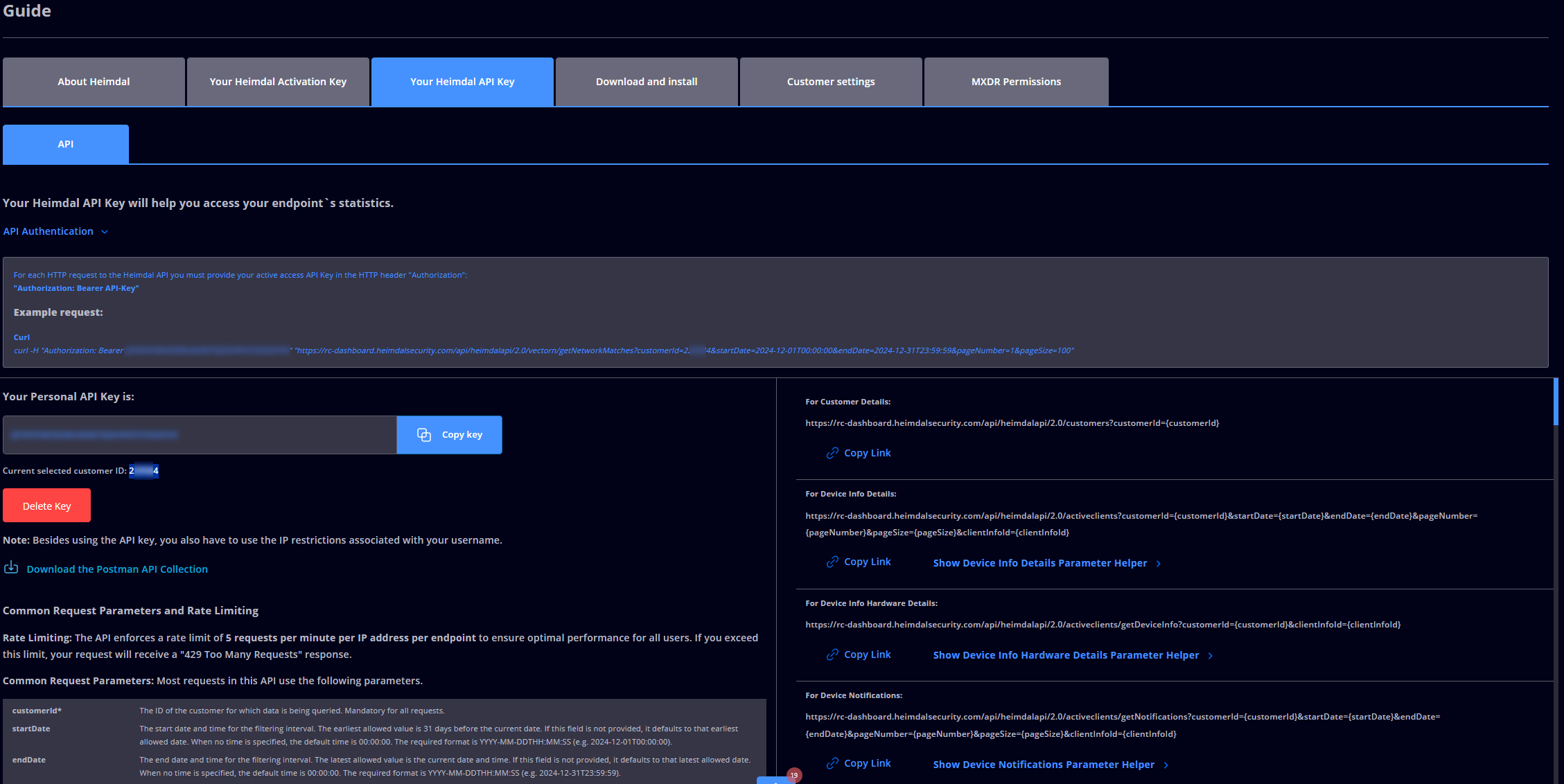Click the Guide page heading
This screenshot has height=784, width=1564.
coord(27,11)
